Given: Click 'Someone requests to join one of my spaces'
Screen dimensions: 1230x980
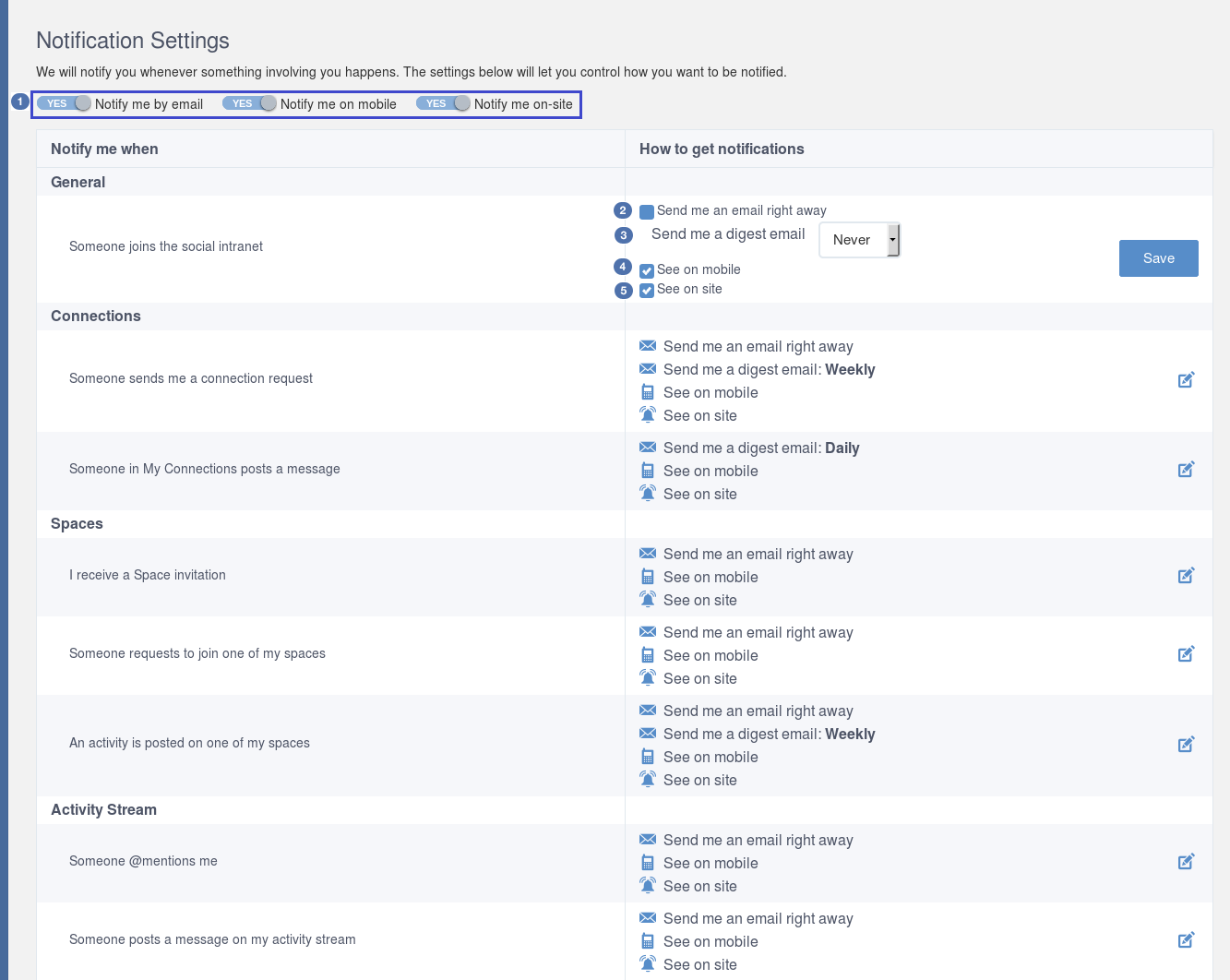Looking at the screenshot, I should (x=197, y=653).
